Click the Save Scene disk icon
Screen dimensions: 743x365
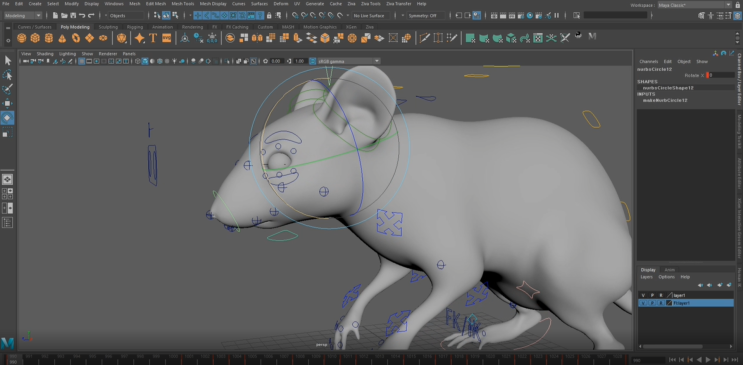72,16
